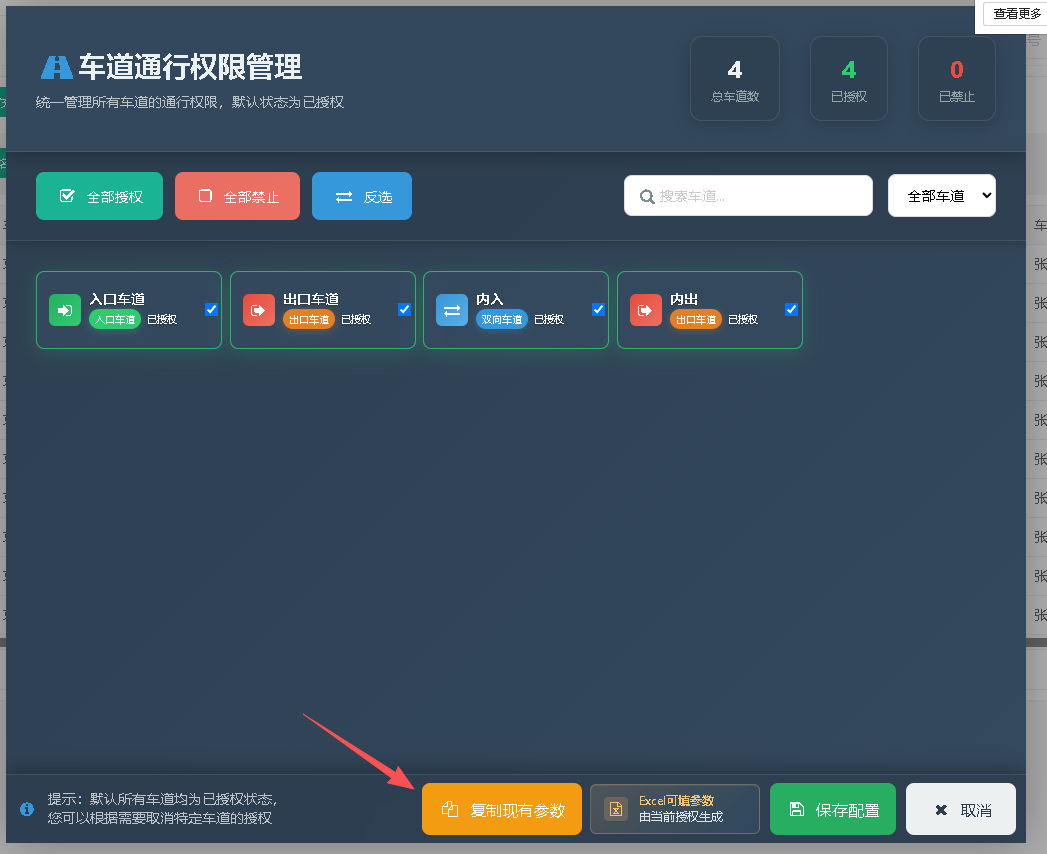Click the blue bidirectional icon on 内入 card
Screen dimensions: 1047x854
coord(452,310)
